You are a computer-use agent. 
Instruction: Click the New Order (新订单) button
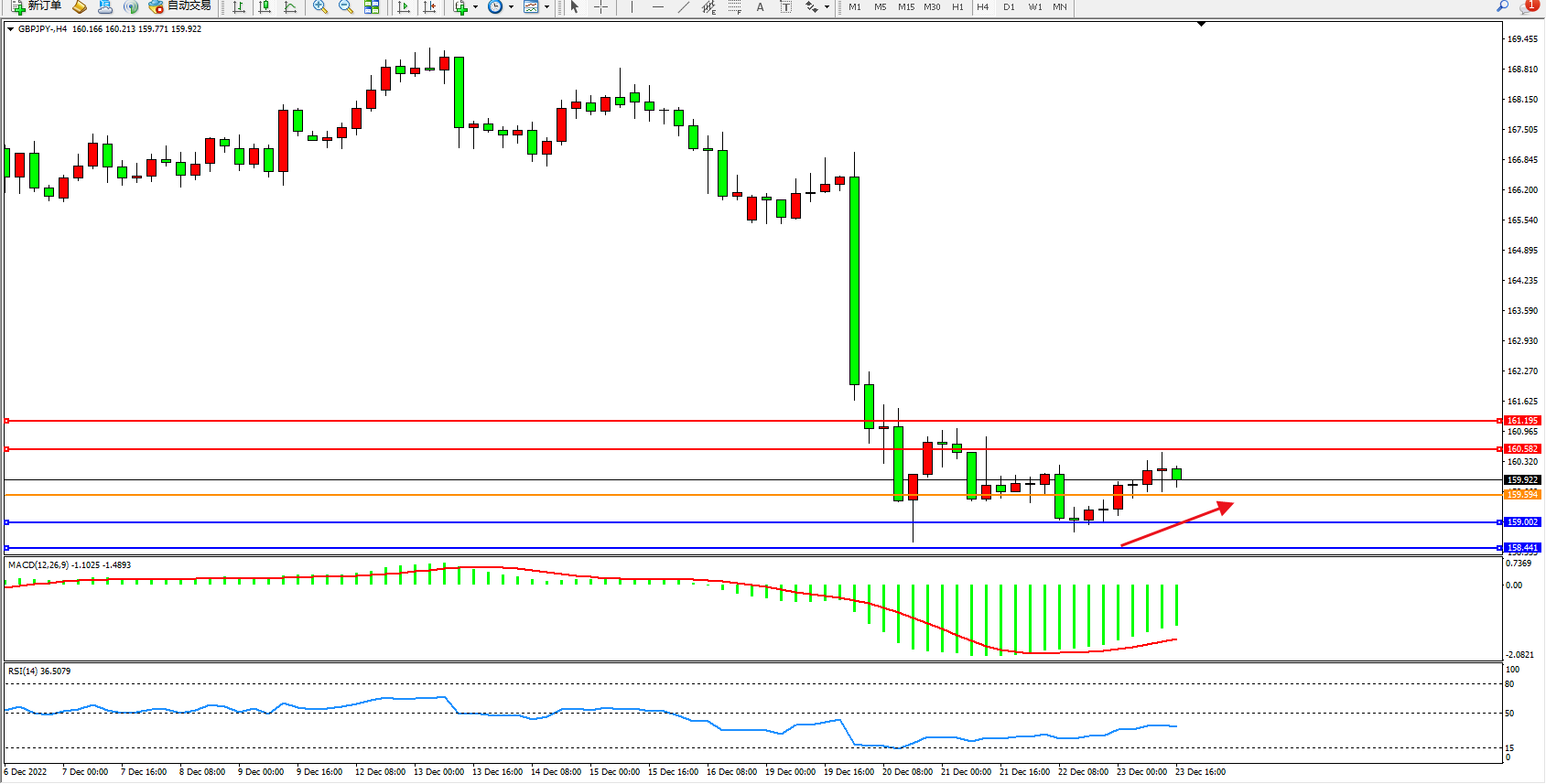point(37,6)
